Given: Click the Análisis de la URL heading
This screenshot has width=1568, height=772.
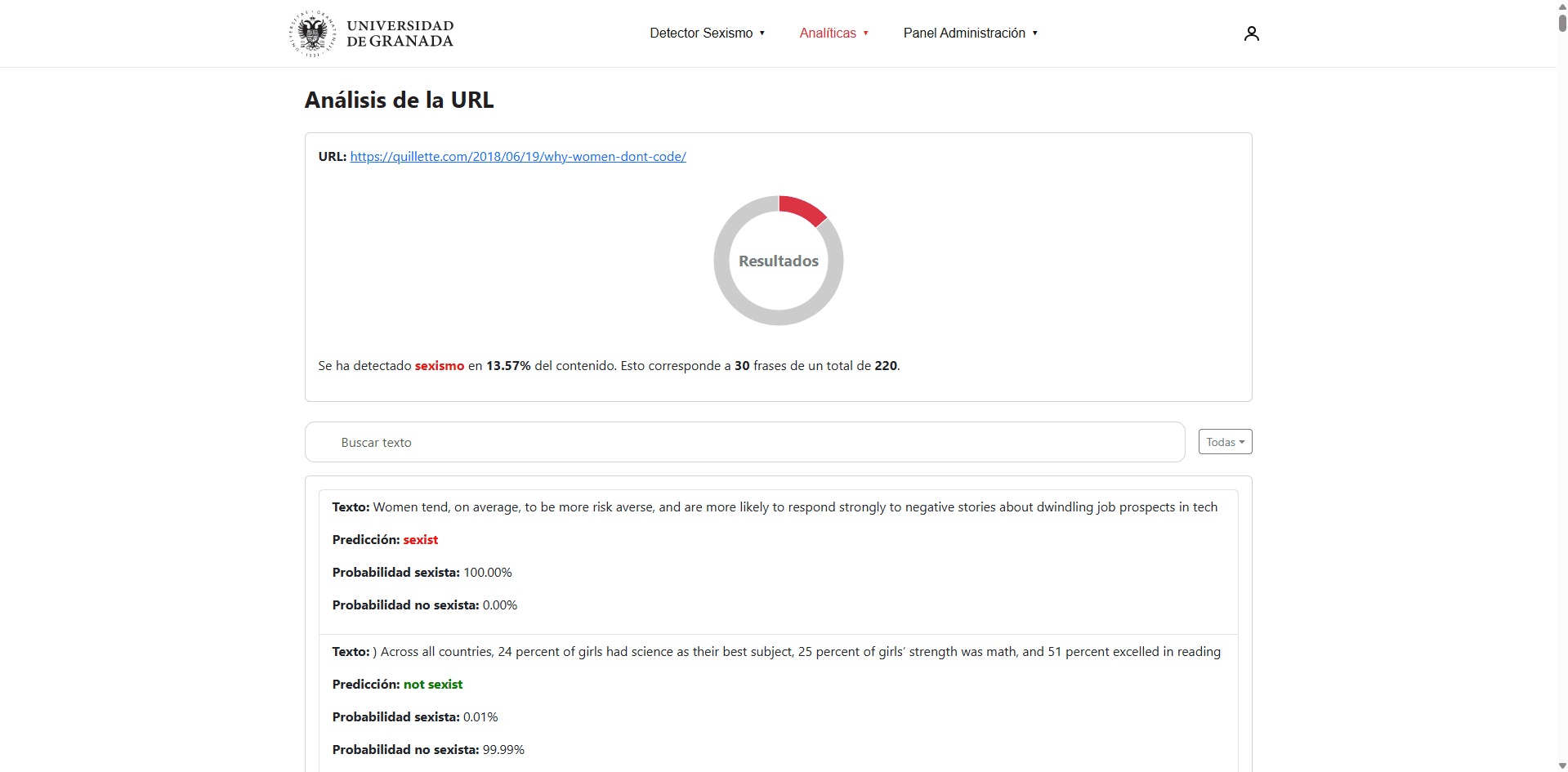Looking at the screenshot, I should pyautogui.click(x=400, y=100).
